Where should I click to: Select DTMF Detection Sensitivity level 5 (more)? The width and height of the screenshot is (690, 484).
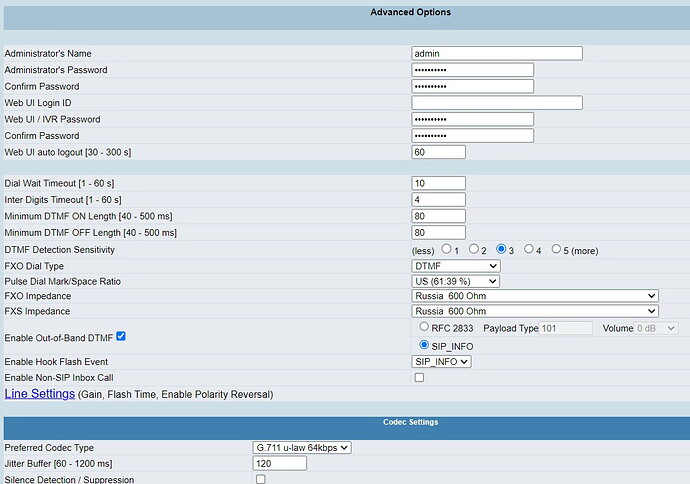pos(556,249)
